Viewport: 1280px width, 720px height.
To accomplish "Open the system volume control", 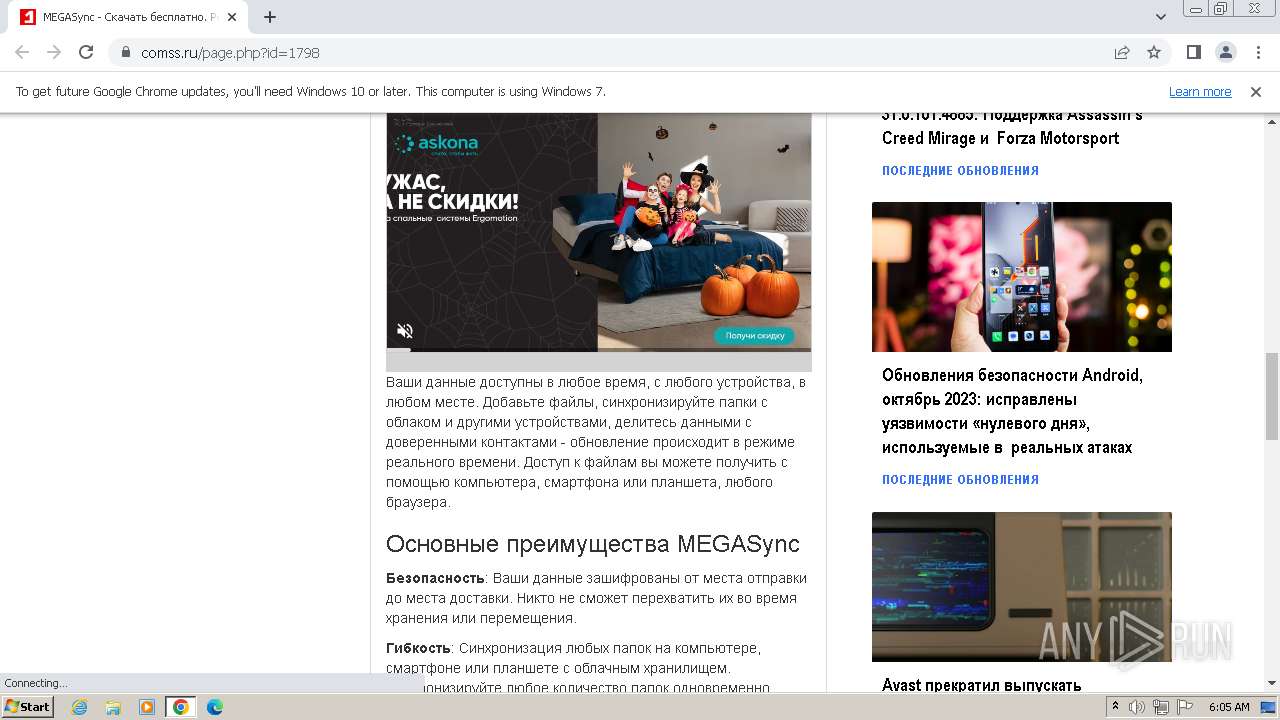I will coord(1137,707).
